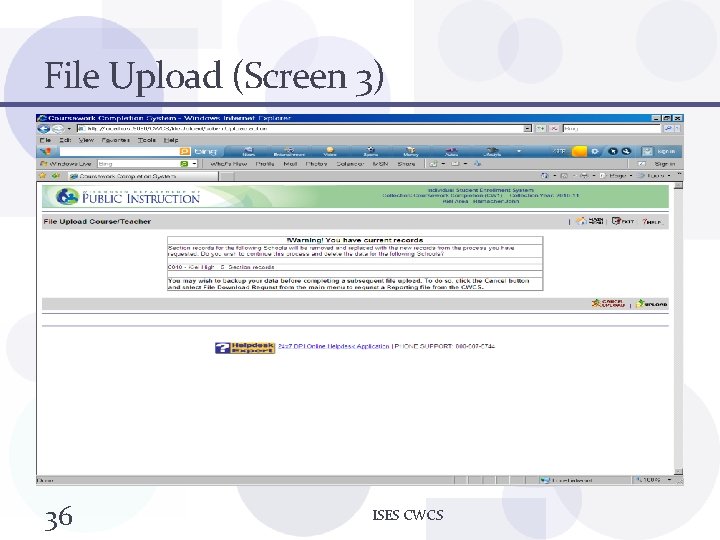Click Mail on Windows Live toolbar
The width and height of the screenshot is (720, 540).
pos(290,163)
